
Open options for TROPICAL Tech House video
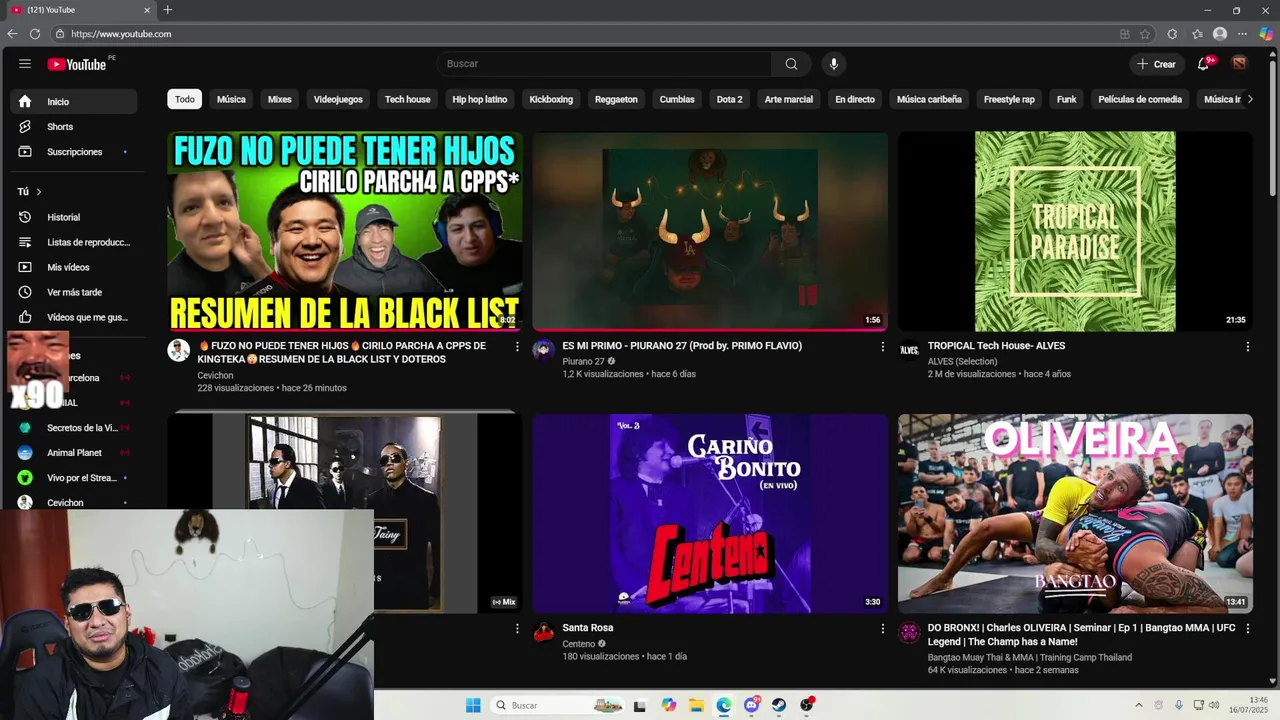click(x=1247, y=346)
